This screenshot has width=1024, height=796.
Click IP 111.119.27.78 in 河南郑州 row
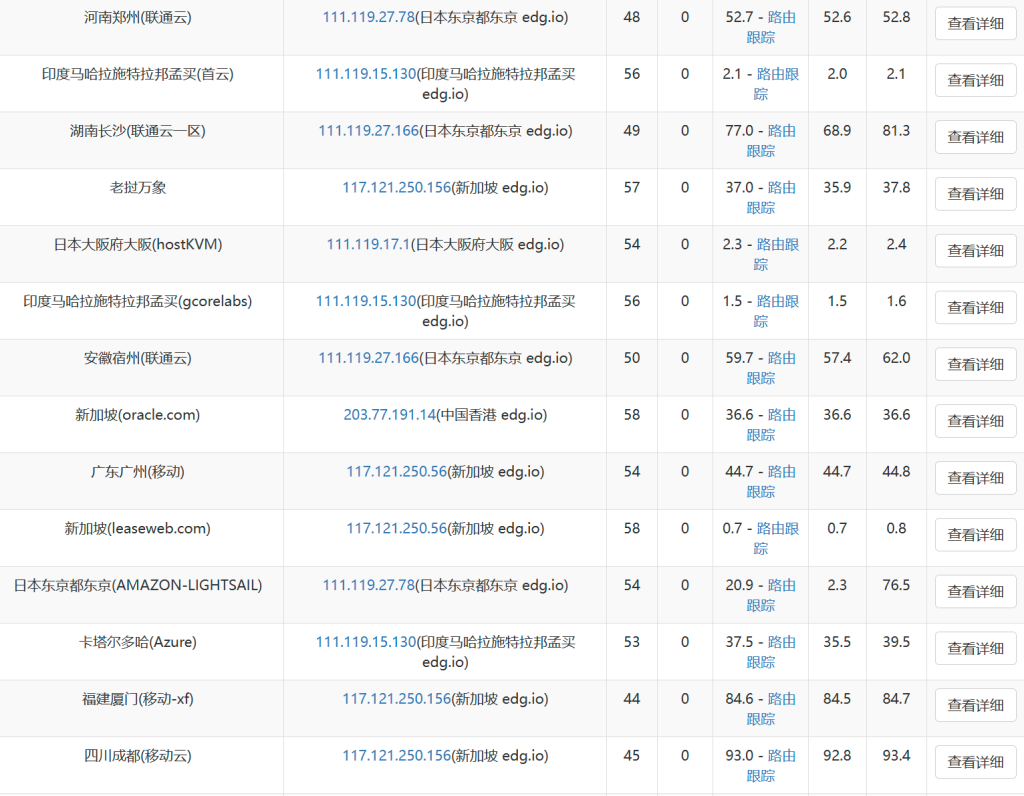coord(368,17)
